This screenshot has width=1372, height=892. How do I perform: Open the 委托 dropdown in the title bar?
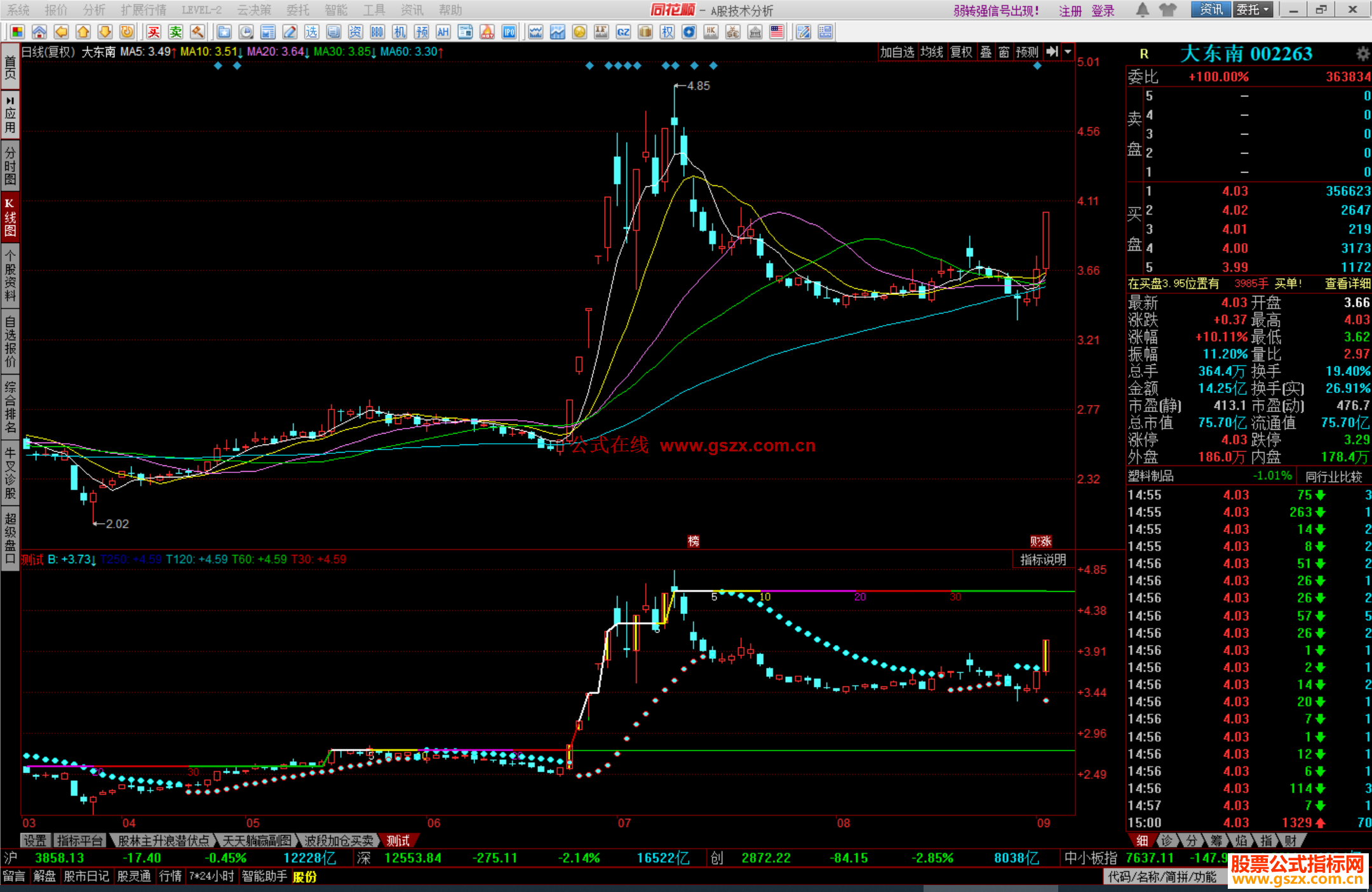[1253, 10]
